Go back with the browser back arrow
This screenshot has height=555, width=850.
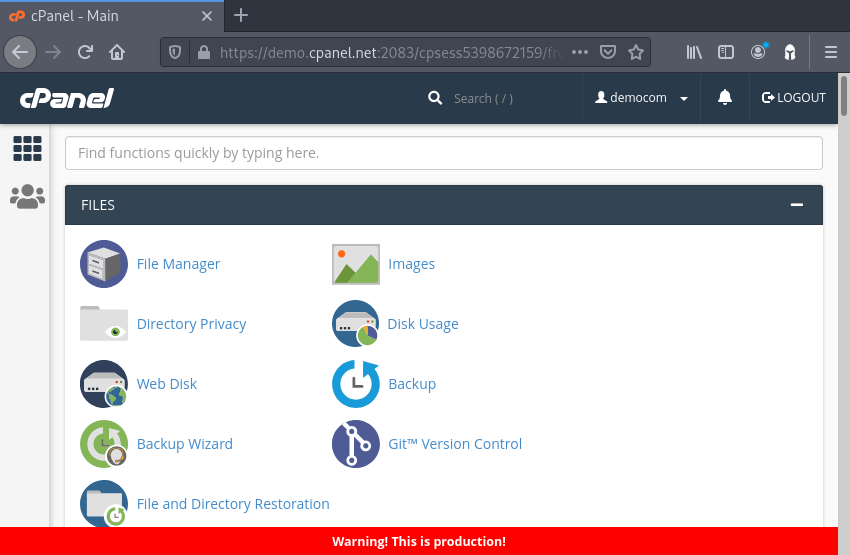(20, 52)
